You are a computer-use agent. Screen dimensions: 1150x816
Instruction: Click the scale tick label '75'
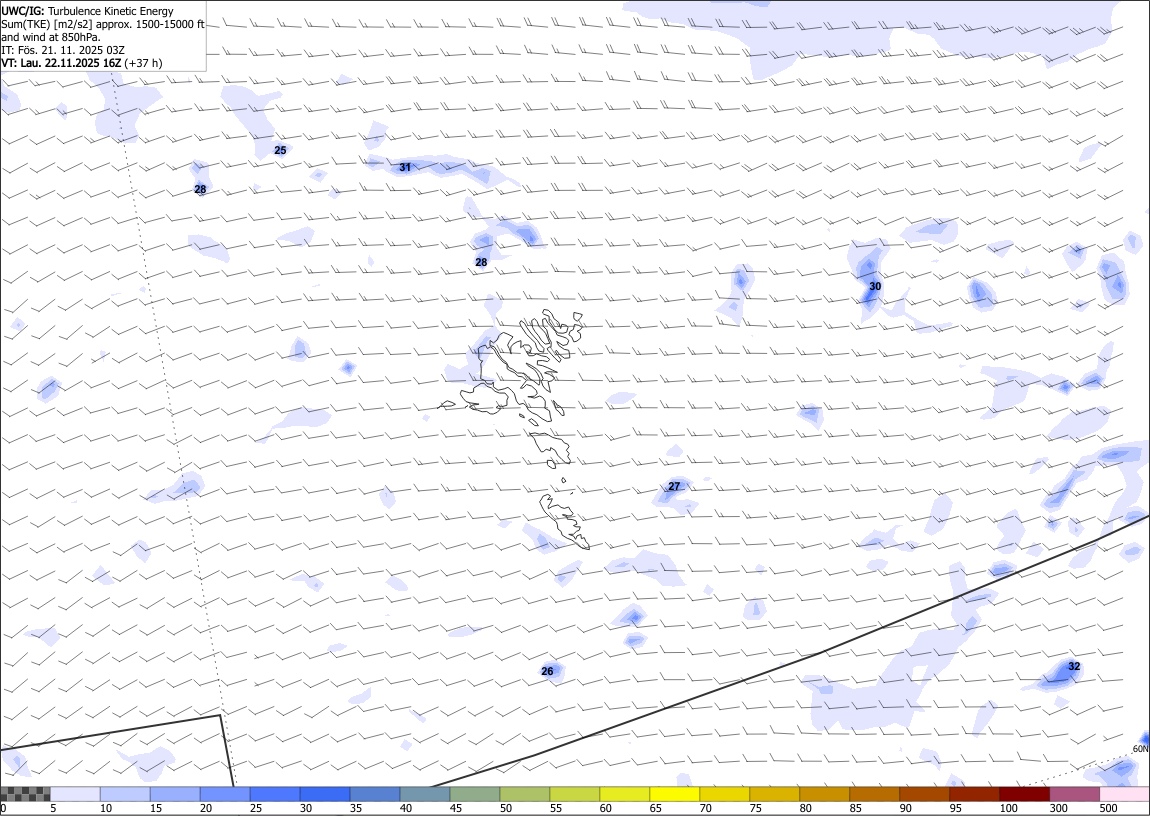point(755,808)
